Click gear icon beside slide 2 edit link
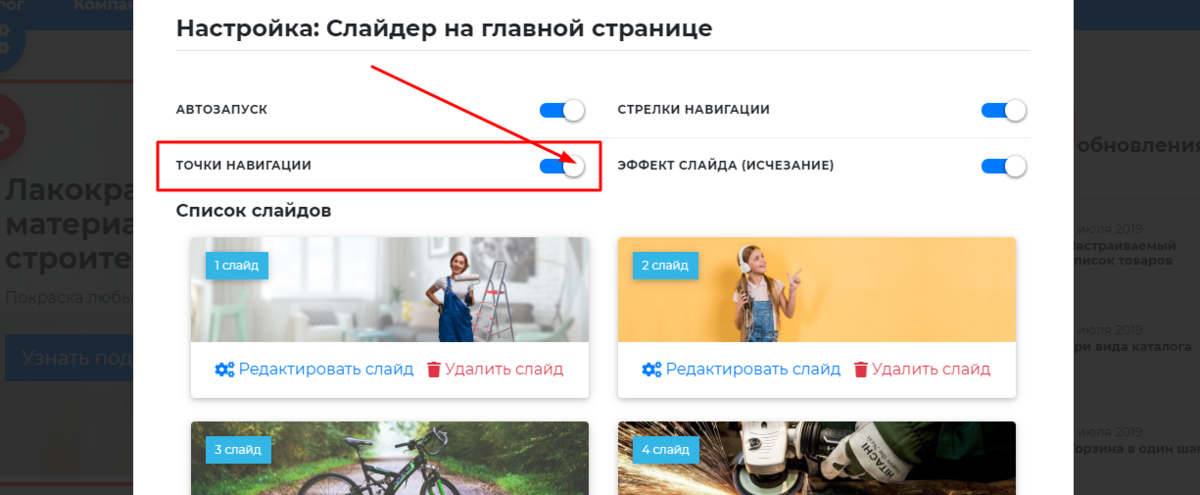Image resolution: width=1200 pixels, height=495 pixels. pyautogui.click(x=651, y=369)
